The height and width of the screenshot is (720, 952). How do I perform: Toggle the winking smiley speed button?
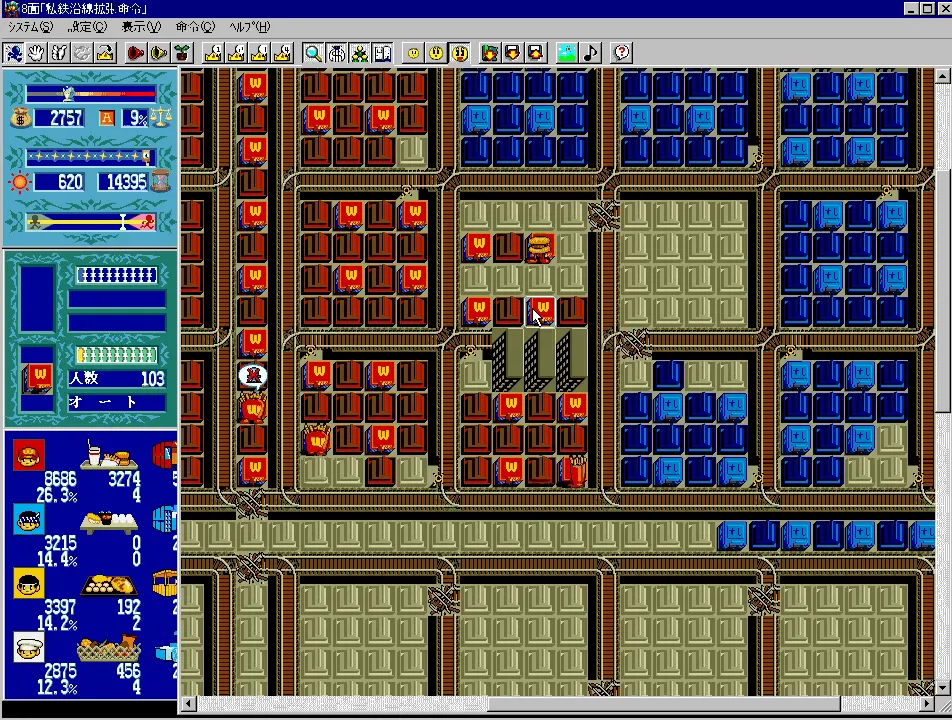pos(435,53)
